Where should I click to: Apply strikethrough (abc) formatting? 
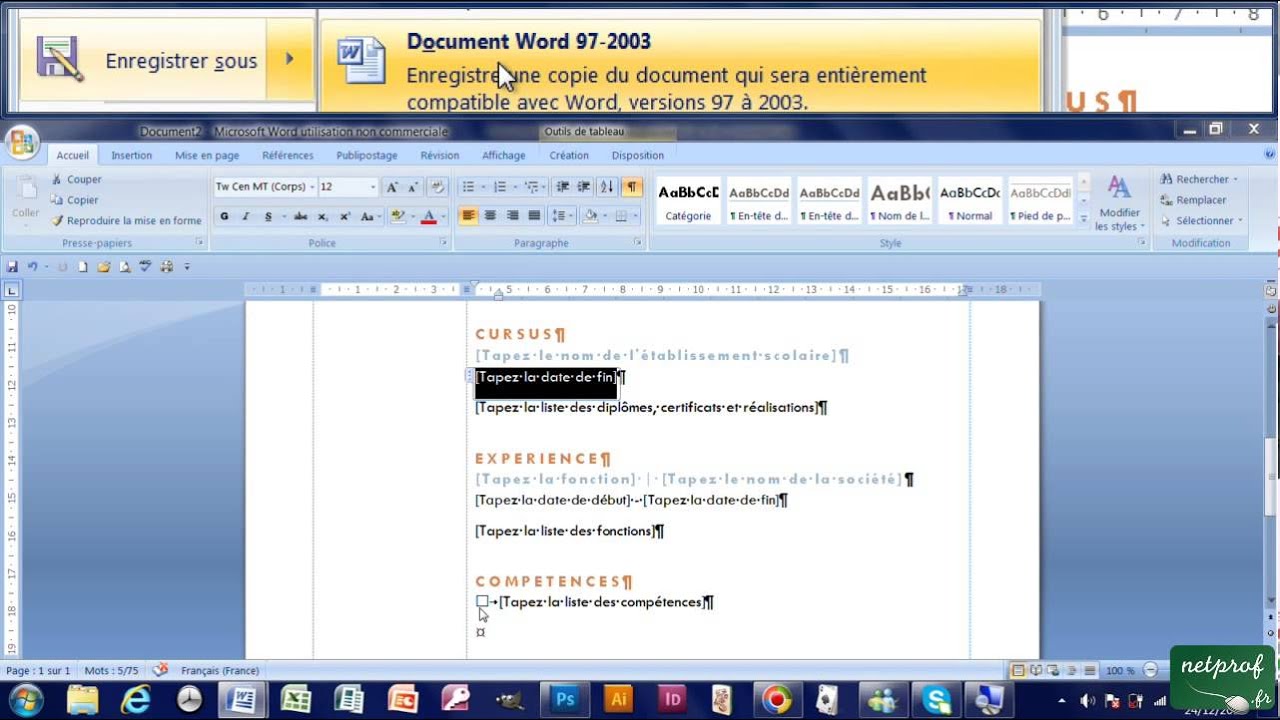click(x=301, y=216)
